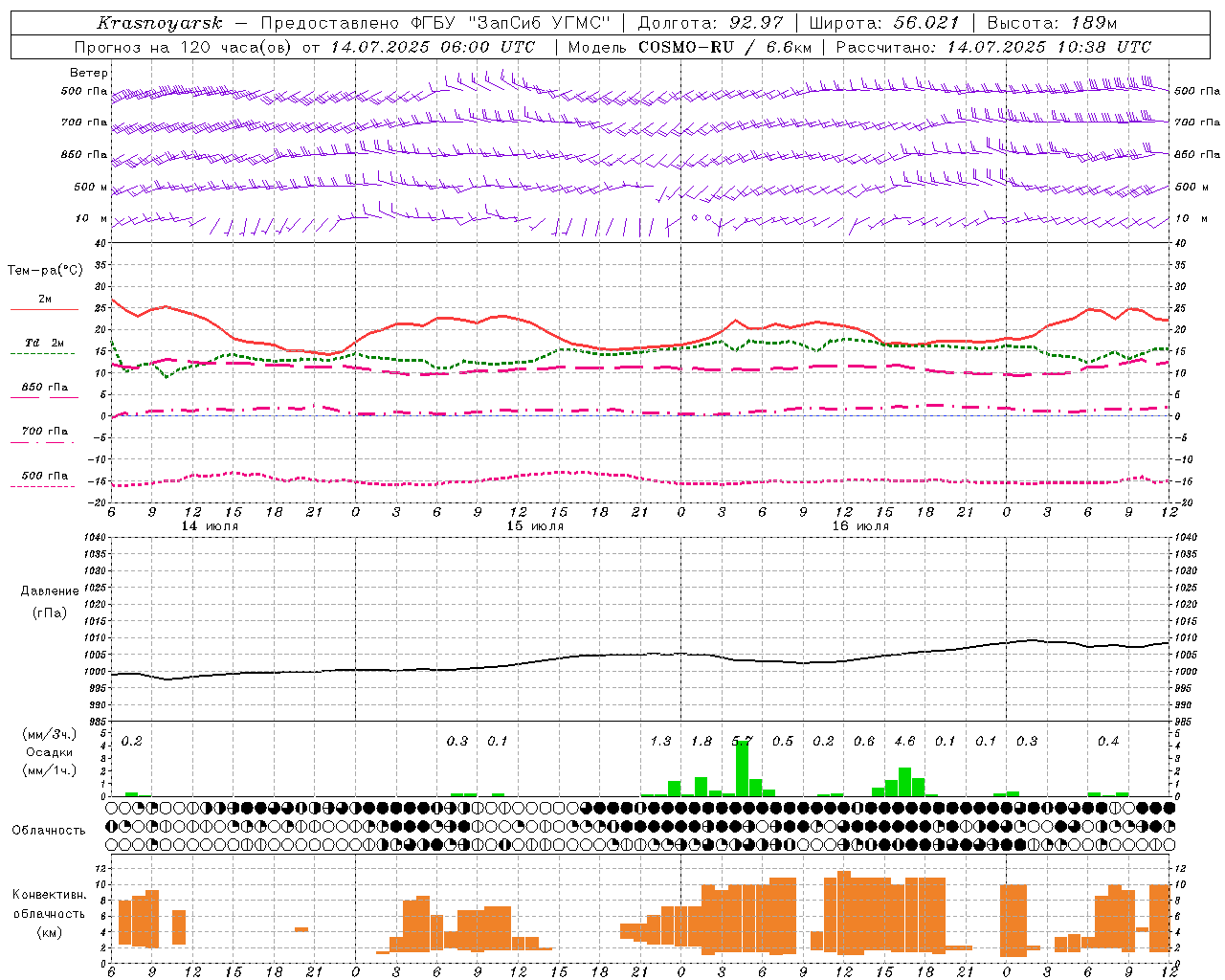Click the red 2м temperature legend line
The width and height of the screenshot is (1225, 980).
[44, 310]
